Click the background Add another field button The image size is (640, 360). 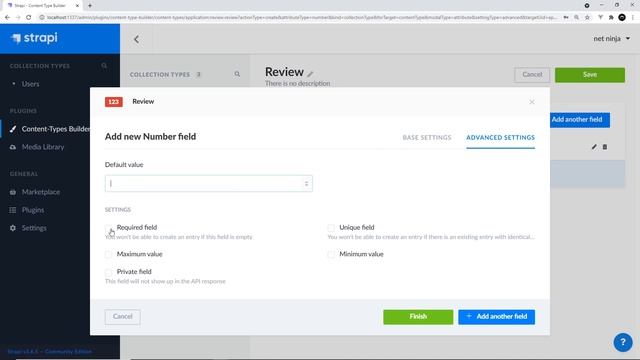(580, 120)
